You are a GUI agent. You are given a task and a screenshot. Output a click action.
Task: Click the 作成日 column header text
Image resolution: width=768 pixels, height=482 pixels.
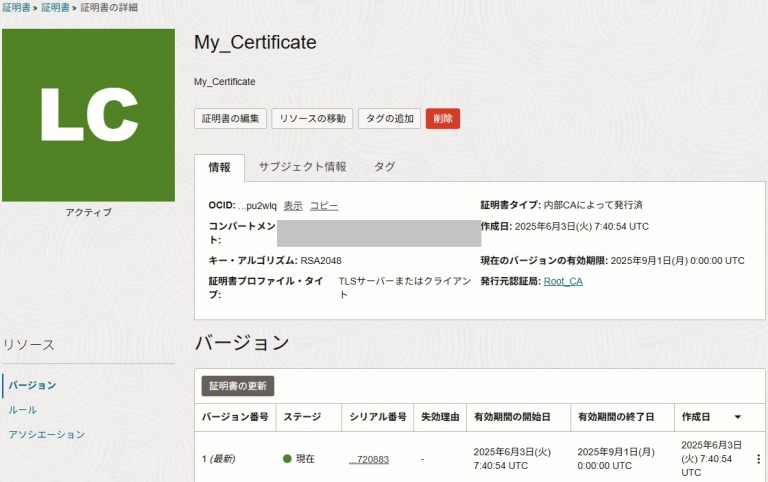click(696, 417)
